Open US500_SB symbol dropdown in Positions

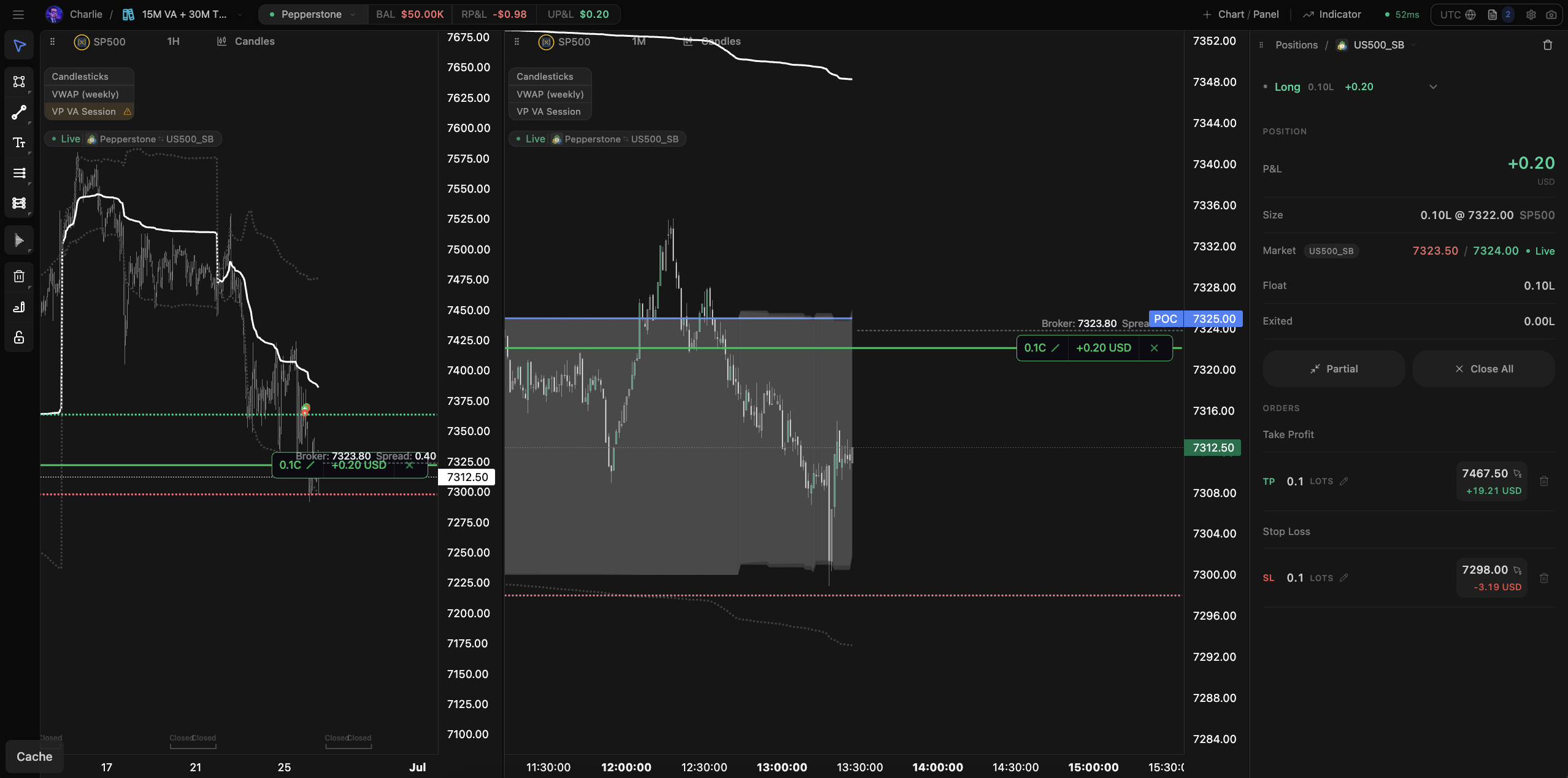1377,45
